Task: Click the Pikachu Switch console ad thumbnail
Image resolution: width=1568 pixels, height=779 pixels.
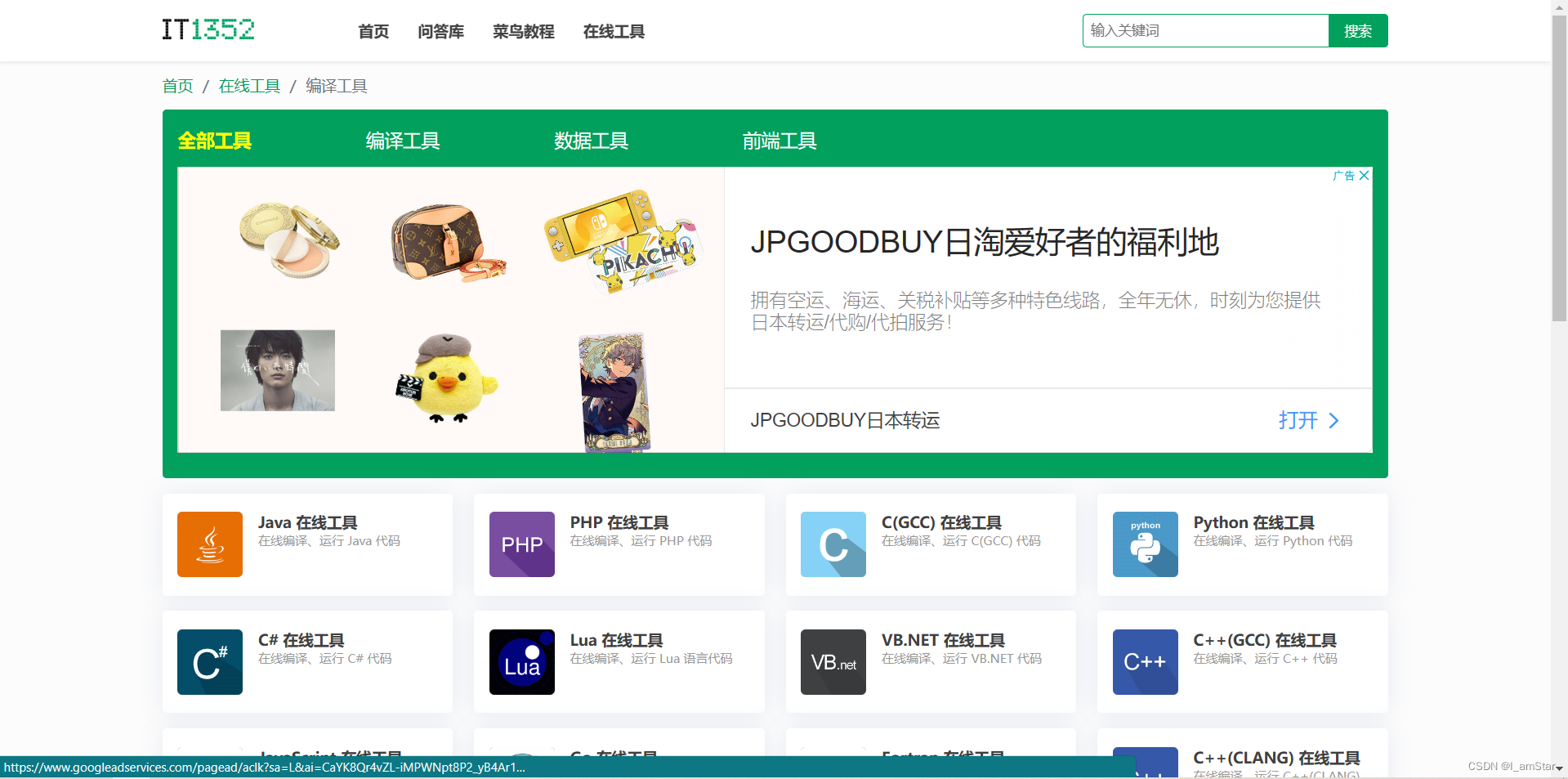Action: (623, 240)
